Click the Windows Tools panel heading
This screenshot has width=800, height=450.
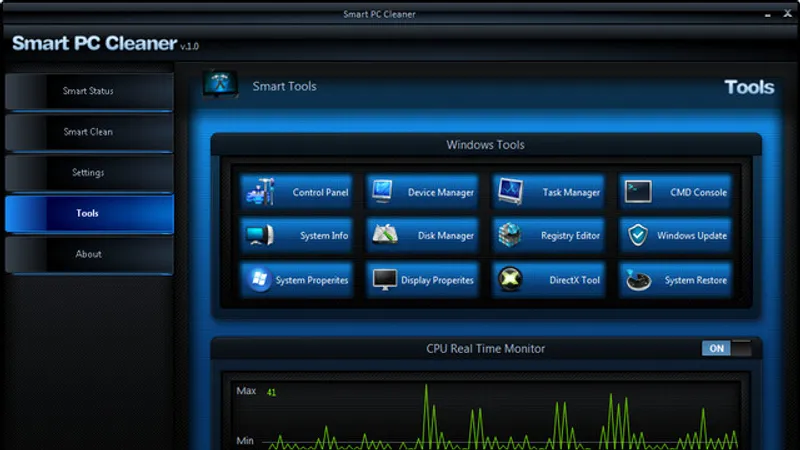[x=486, y=145]
